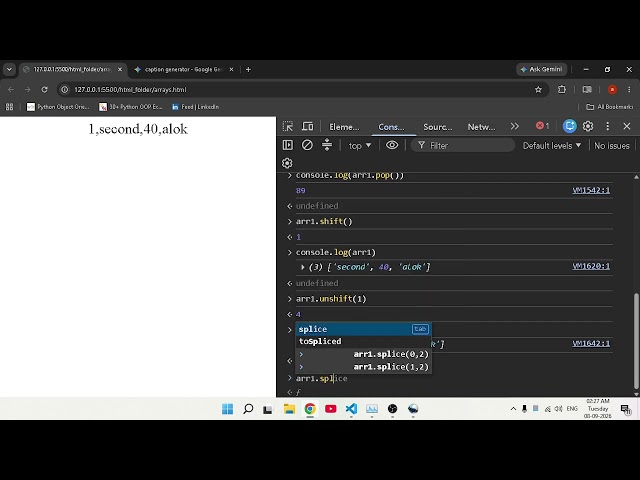Toggle the device toolbar icon
This screenshot has width=640, height=480.
(307, 127)
